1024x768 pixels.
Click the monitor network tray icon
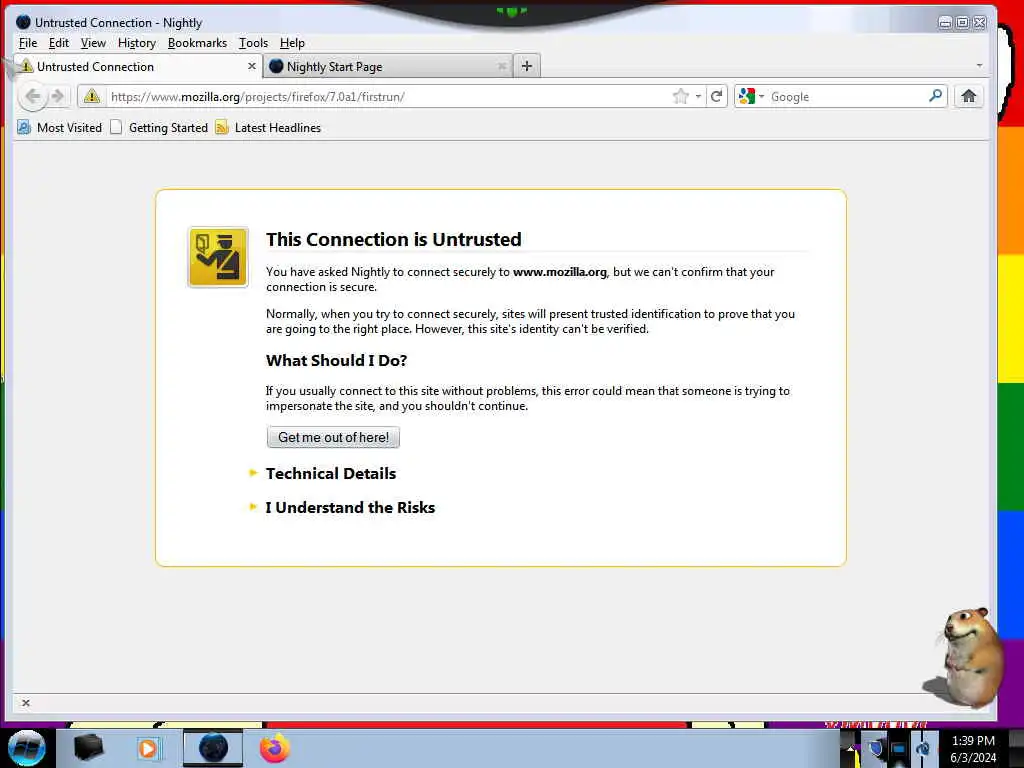[x=899, y=749]
